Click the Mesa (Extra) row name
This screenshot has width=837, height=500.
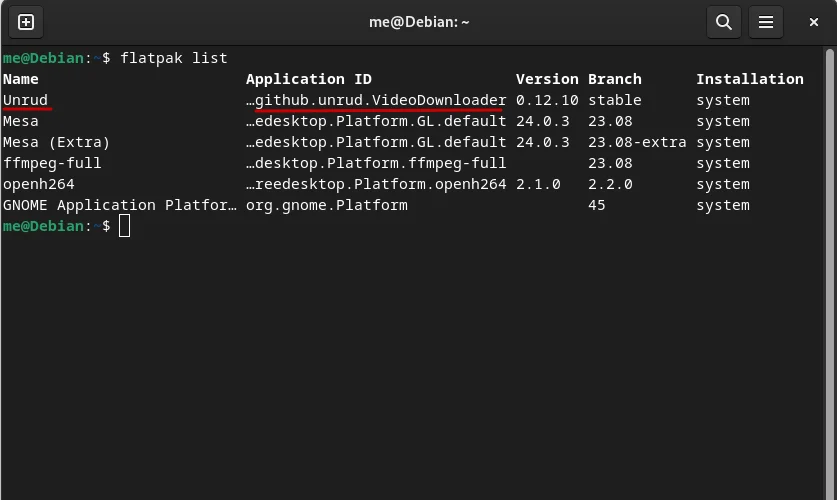(x=56, y=142)
